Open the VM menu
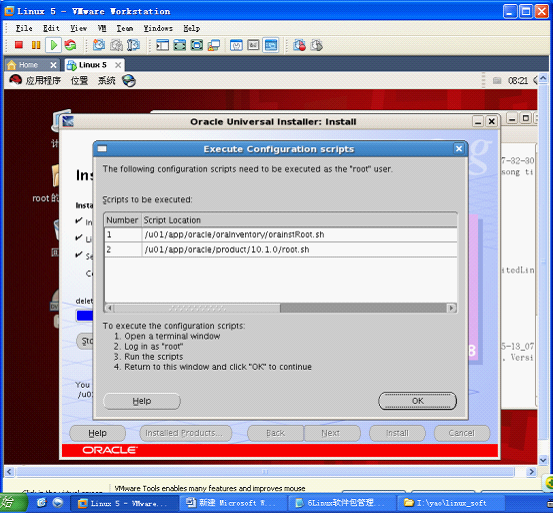This screenshot has width=554, height=513. click(102, 28)
